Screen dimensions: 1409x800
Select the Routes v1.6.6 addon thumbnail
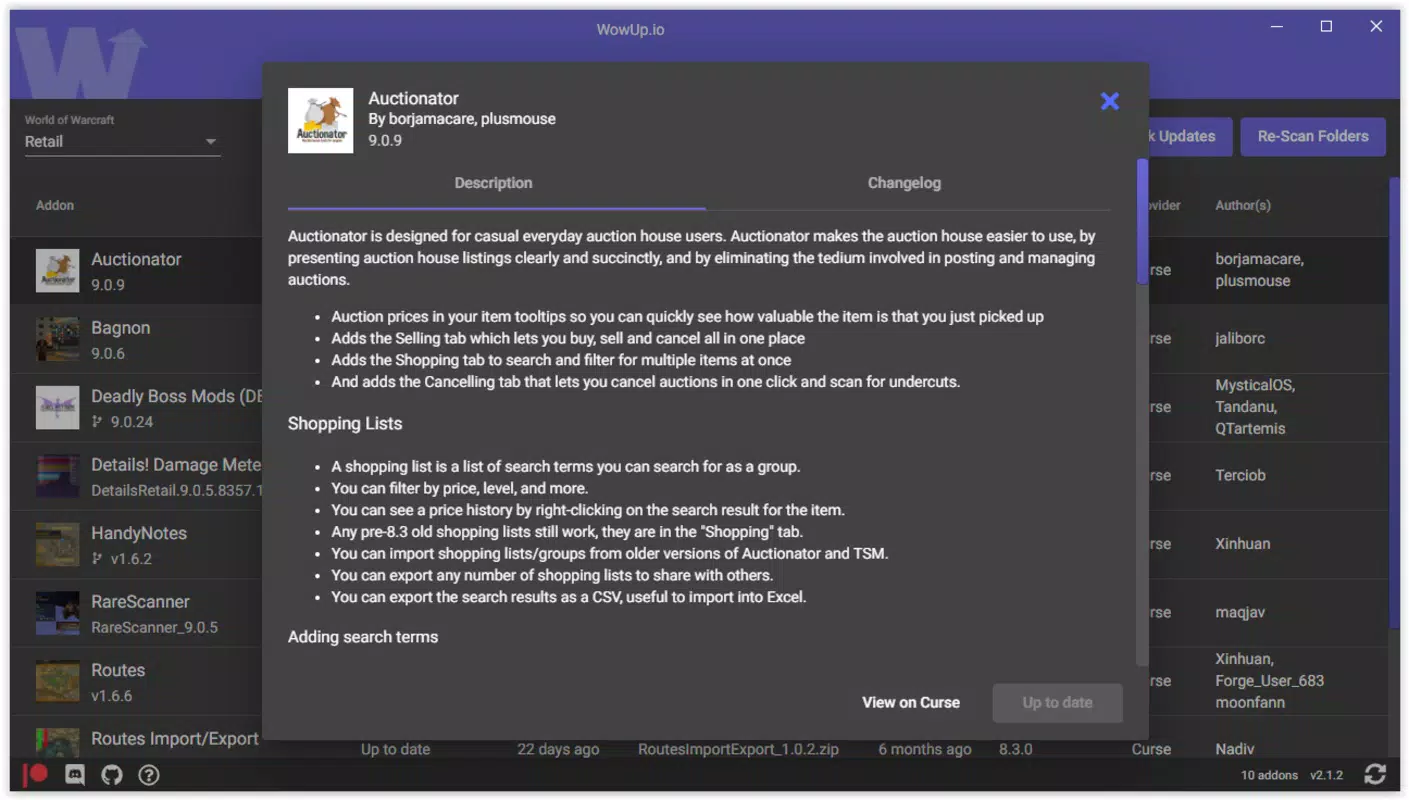click(x=57, y=681)
